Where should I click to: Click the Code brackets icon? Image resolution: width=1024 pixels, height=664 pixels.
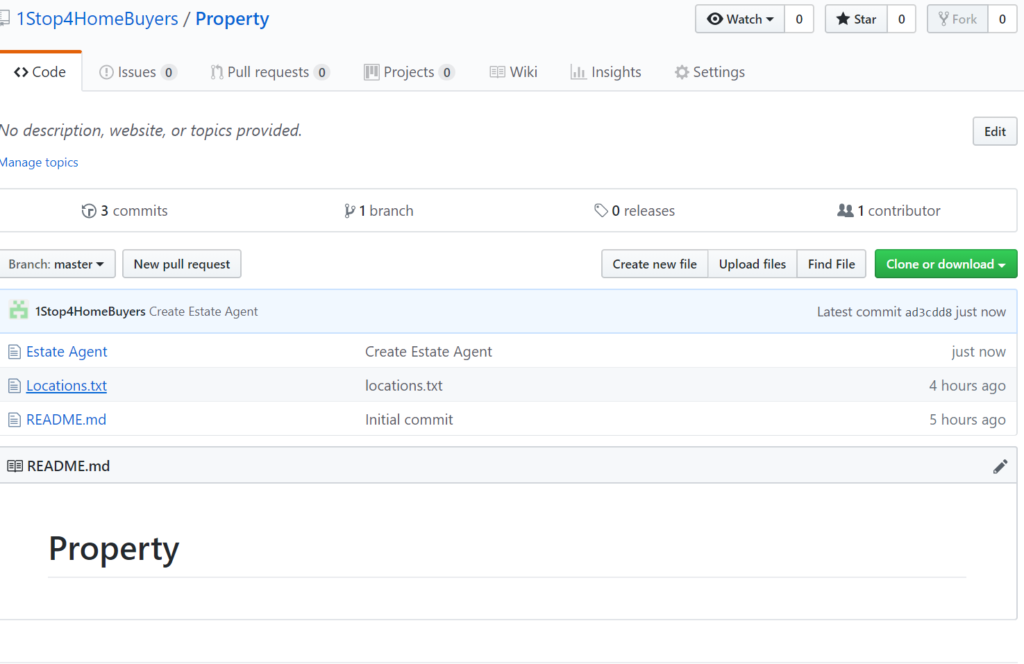pos(21,72)
